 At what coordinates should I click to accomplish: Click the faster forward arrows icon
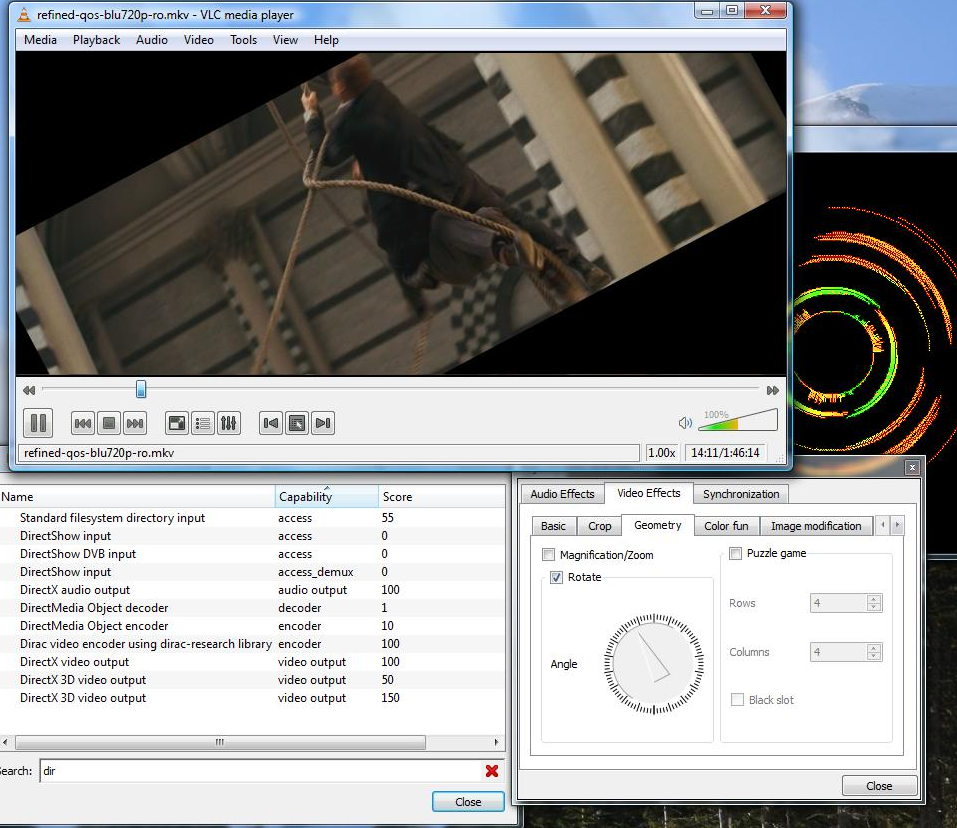[x=773, y=390]
